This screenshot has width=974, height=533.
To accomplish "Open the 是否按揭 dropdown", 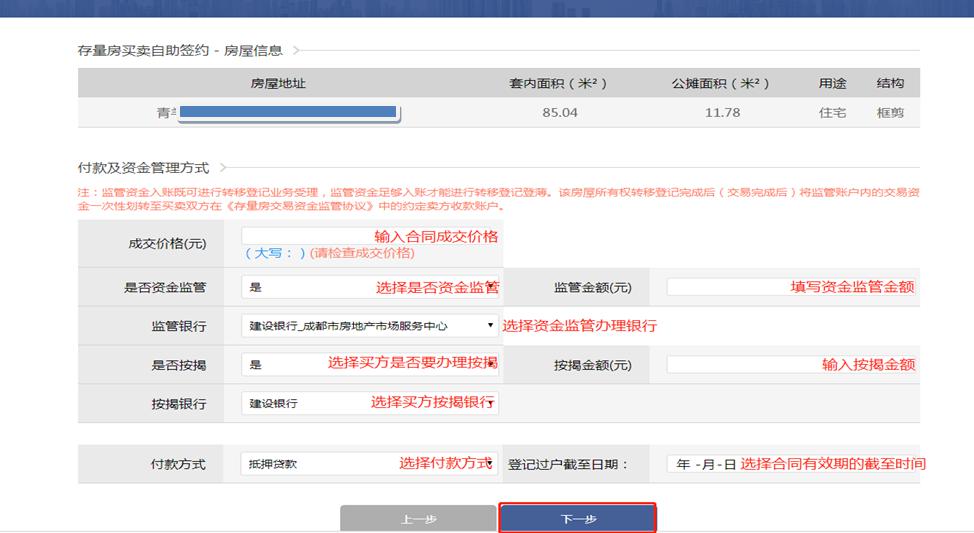I will pos(370,365).
